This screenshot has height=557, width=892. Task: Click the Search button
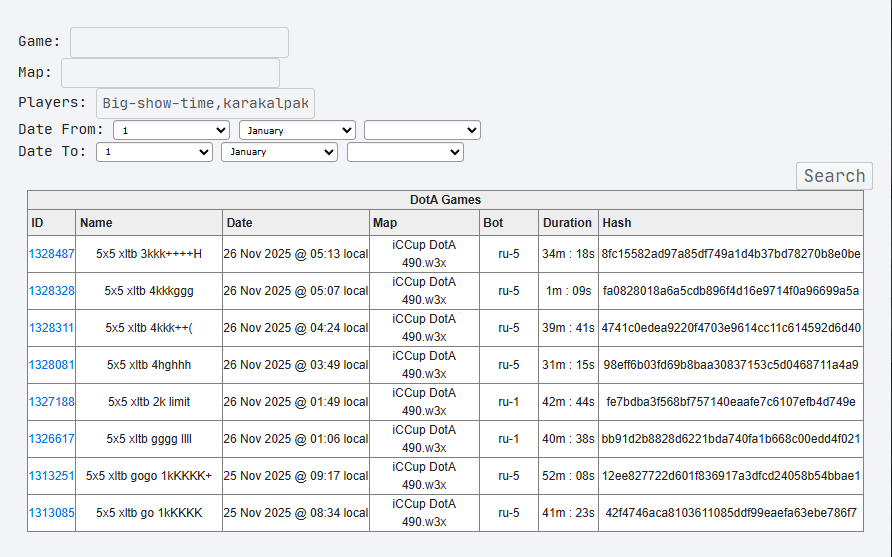834,176
